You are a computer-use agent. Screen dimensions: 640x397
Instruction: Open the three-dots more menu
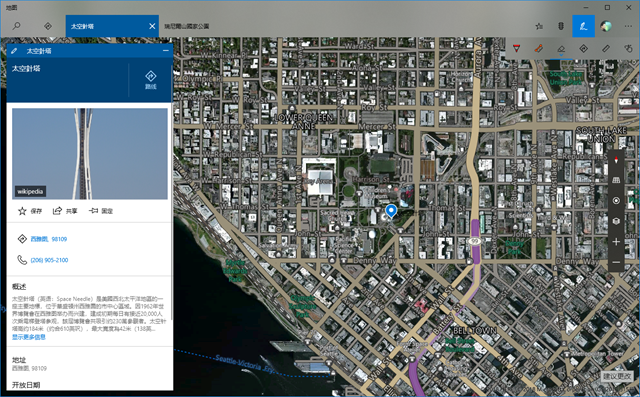coord(628,26)
